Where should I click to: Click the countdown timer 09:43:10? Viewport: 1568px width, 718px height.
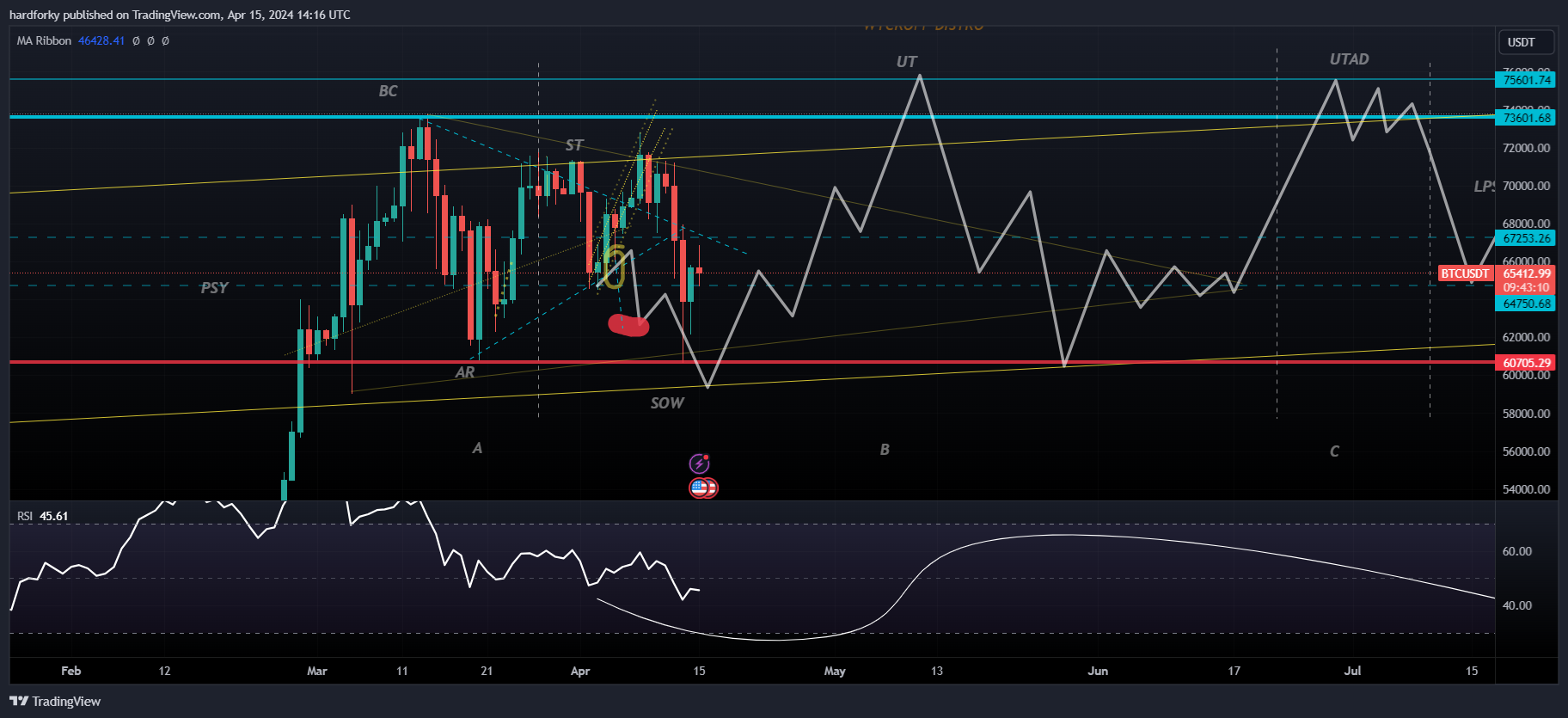coord(1526,288)
